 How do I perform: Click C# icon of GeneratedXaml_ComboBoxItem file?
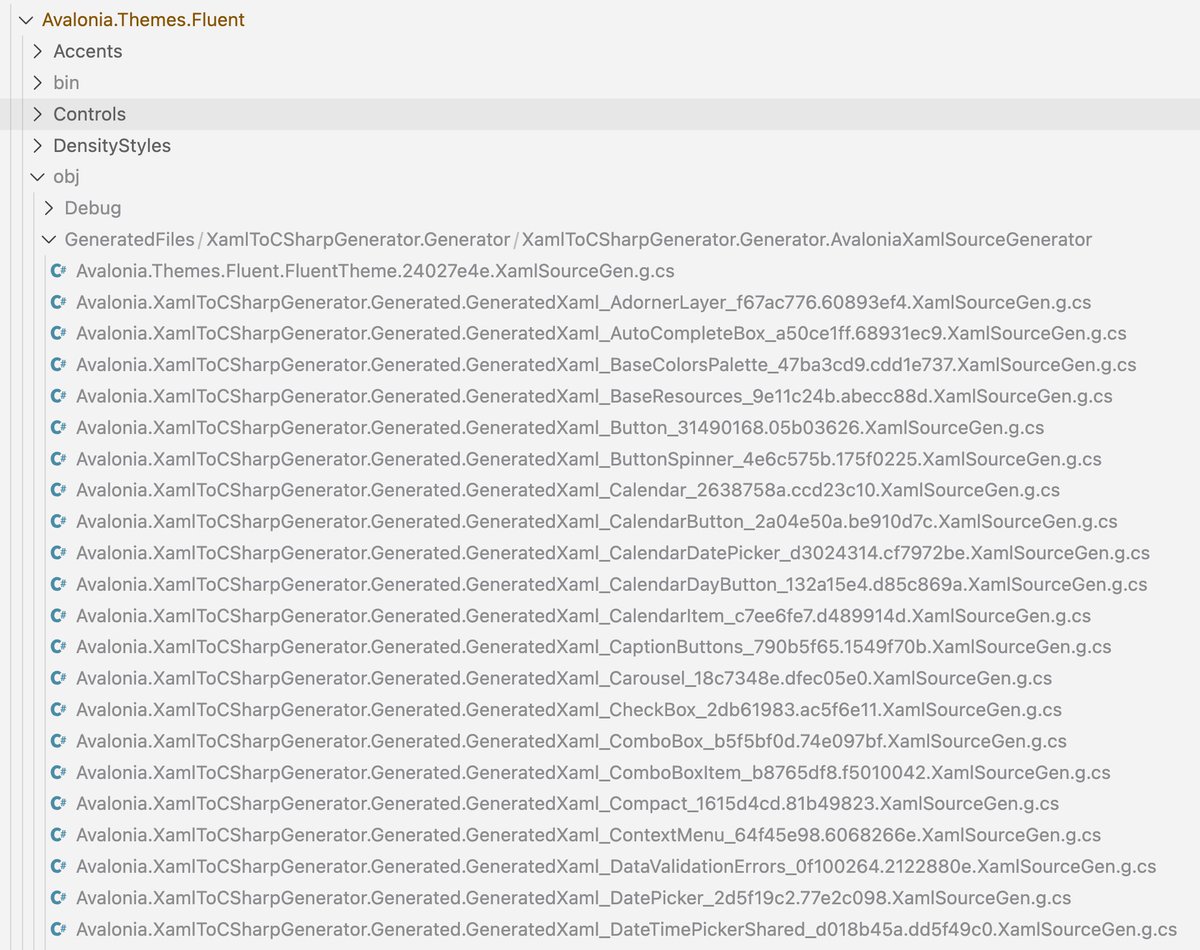(x=59, y=773)
